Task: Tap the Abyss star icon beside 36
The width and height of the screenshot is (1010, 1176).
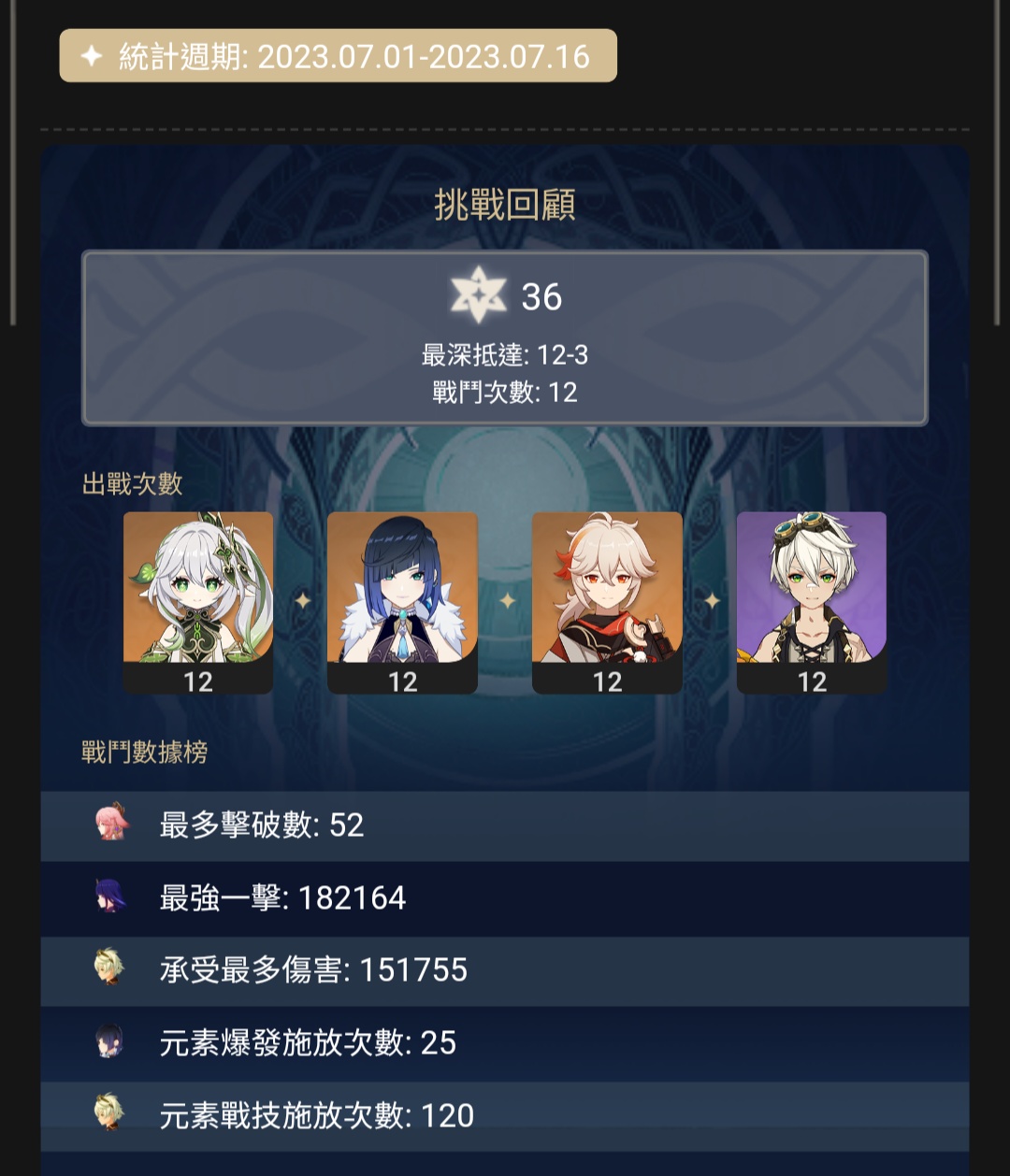Action: pyautogui.click(x=478, y=295)
